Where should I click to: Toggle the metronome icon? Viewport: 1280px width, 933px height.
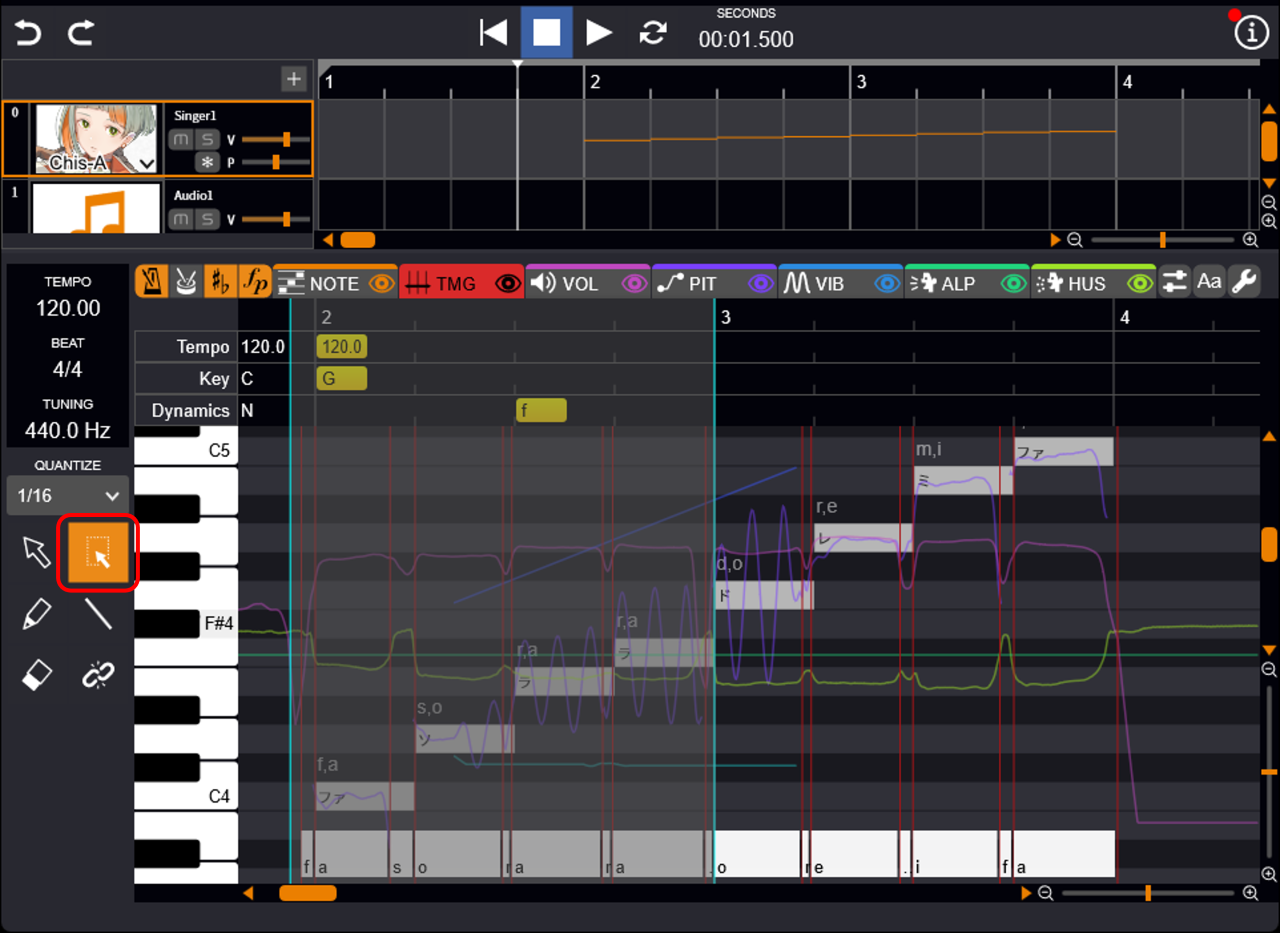(x=151, y=283)
